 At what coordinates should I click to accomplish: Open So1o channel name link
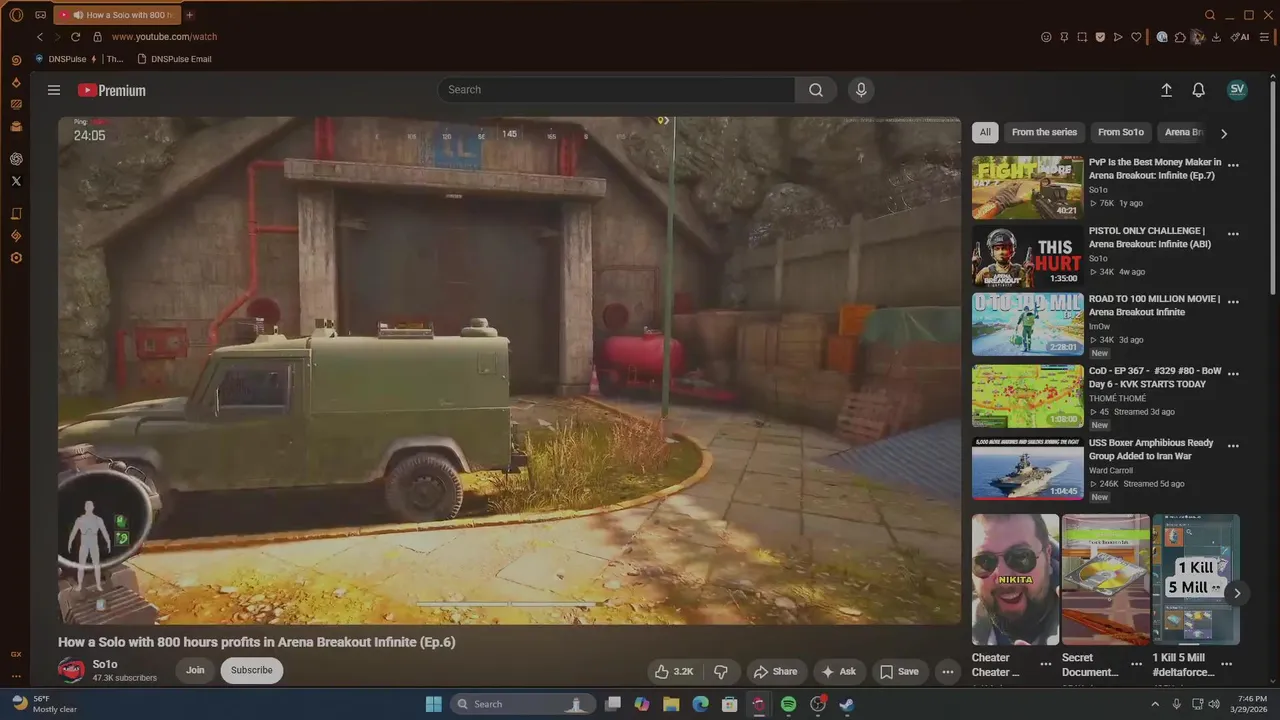pyautogui.click(x=105, y=664)
